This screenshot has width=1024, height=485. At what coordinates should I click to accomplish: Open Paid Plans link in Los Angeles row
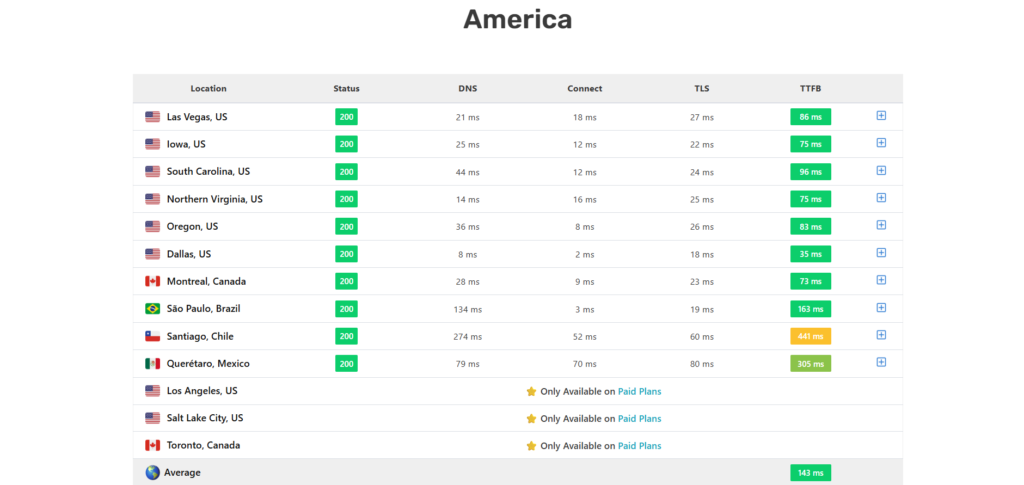[639, 391]
